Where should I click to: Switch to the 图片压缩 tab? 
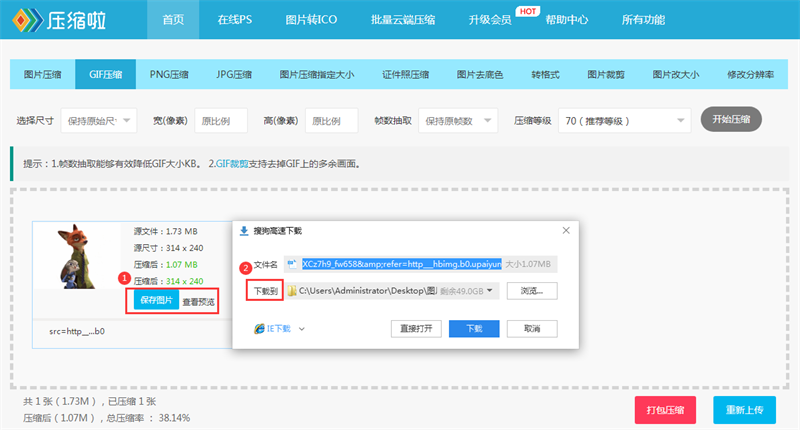[x=42, y=74]
